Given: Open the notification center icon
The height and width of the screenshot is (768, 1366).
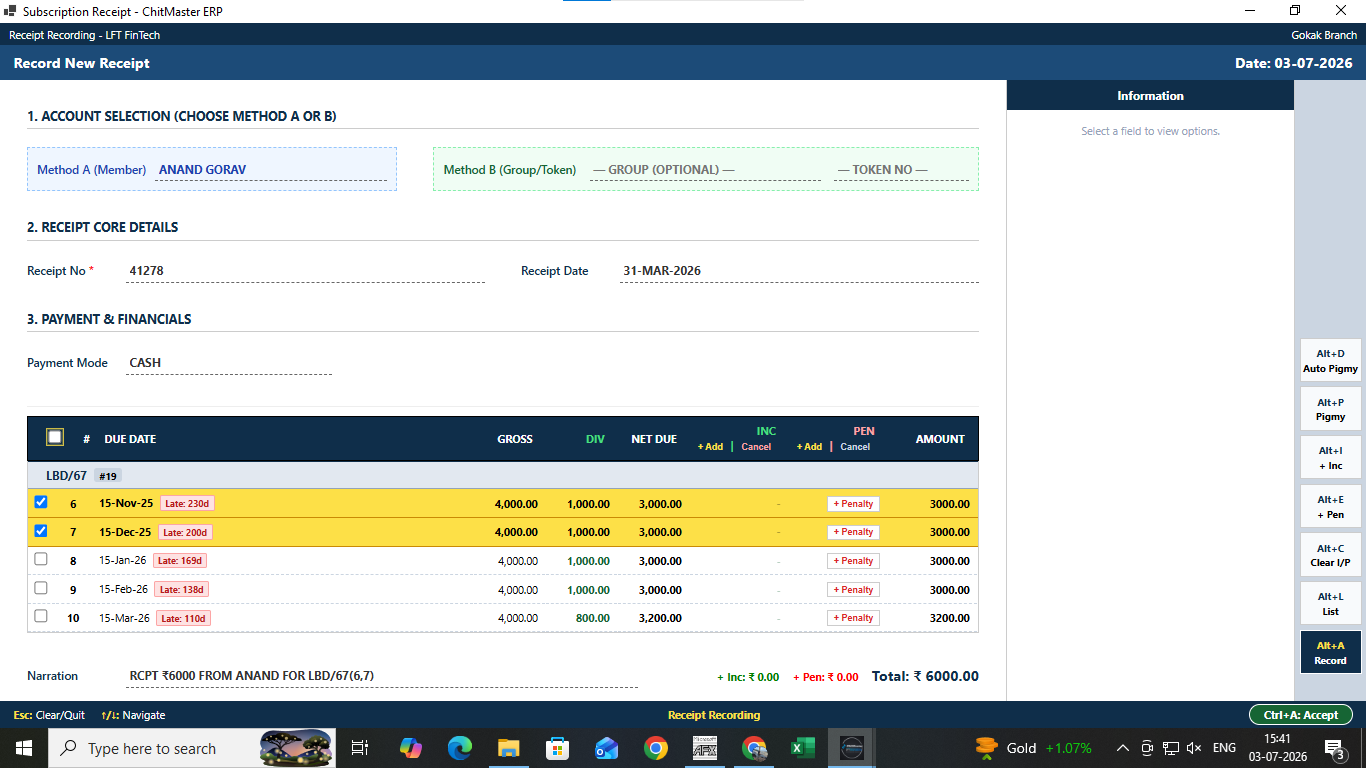Looking at the screenshot, I should 1334,748.
